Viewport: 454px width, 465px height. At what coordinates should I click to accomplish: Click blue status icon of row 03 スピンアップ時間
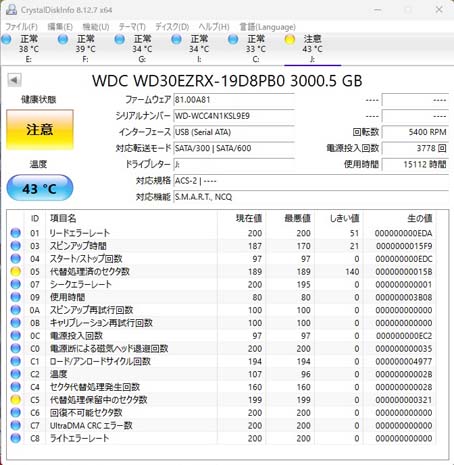coord(16,246)
